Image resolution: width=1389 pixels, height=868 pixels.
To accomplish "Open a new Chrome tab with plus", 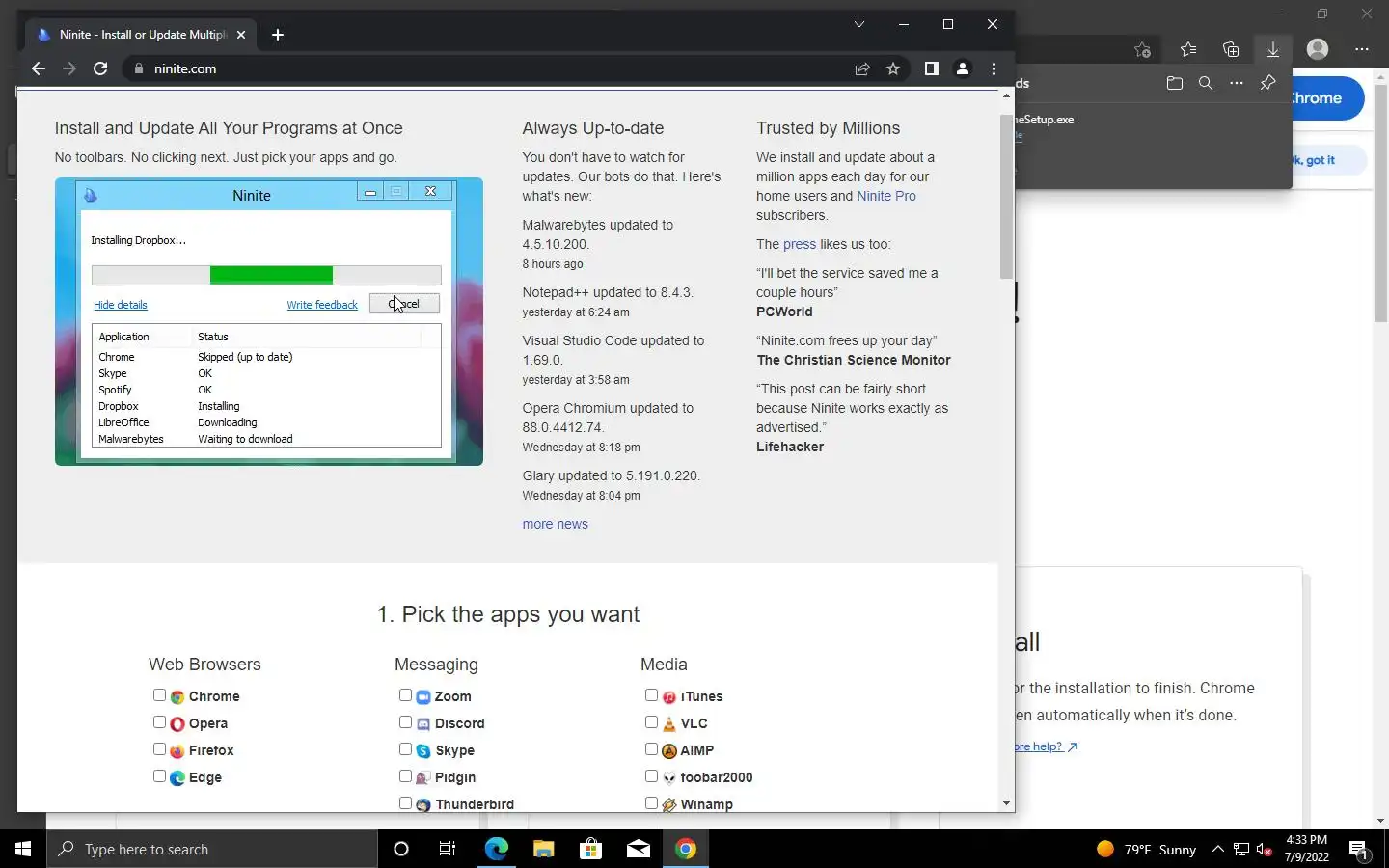I will click(278, 35).
